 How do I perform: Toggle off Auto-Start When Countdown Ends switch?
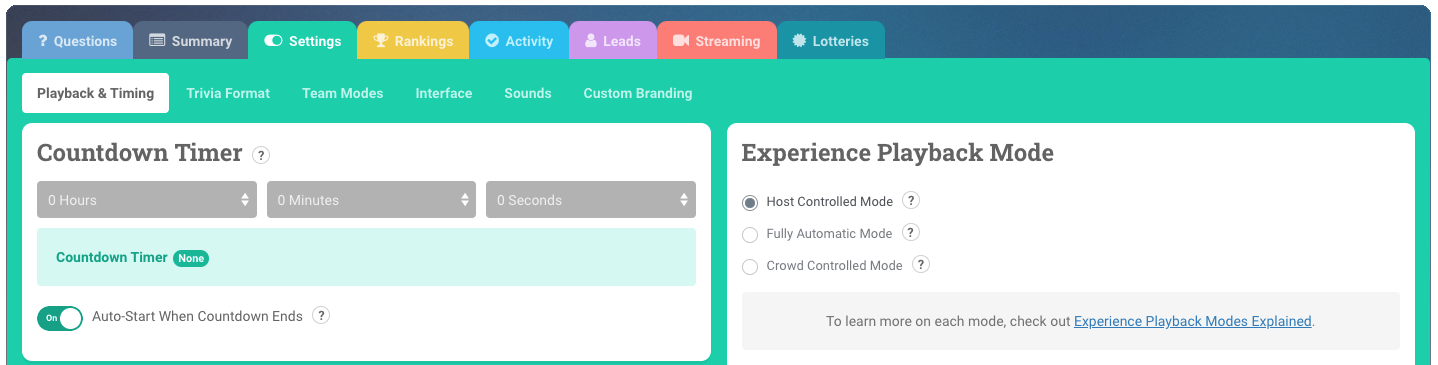[x=60, y=318]
